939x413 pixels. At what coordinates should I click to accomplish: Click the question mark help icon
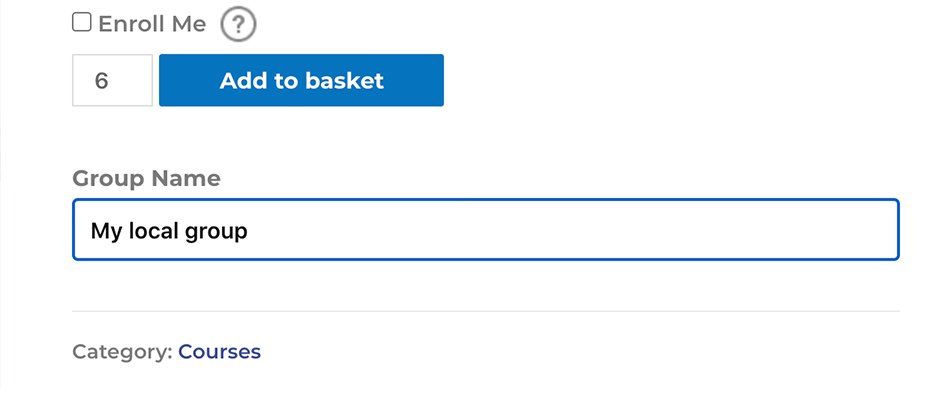pyautogui.click(x=238, y=25)
